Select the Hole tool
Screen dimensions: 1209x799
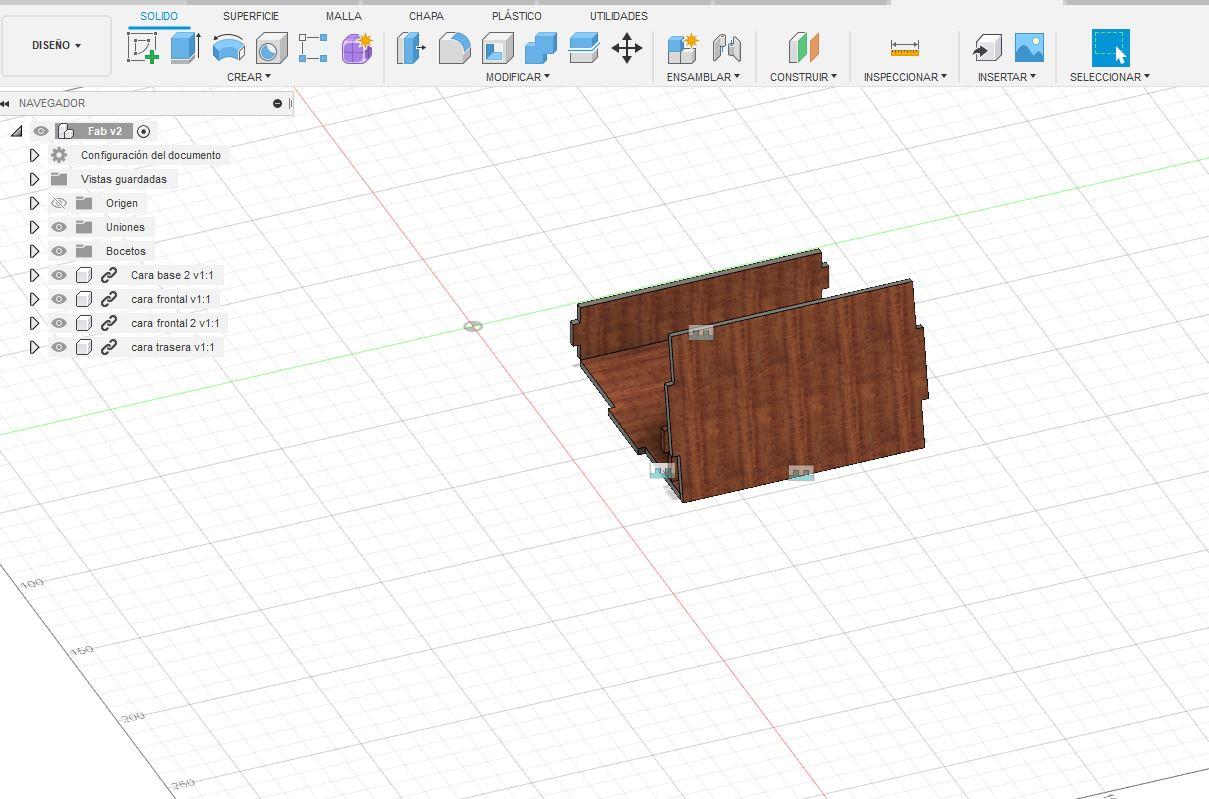[271, 47]
